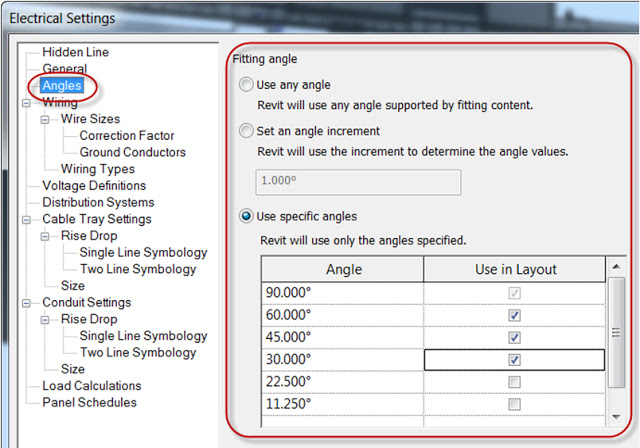Select Rise Drop label under Conduit Settings

[89, 319]
